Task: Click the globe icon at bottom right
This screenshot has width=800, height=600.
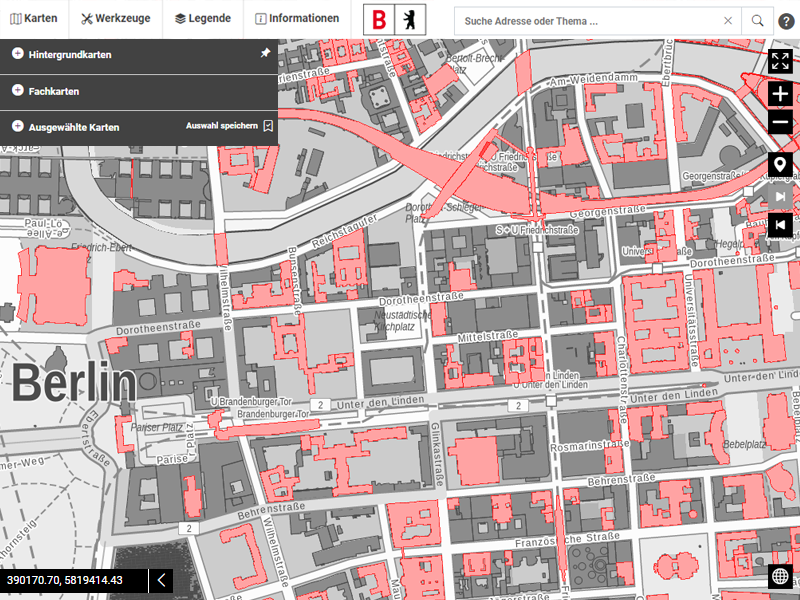Action: click(x=780, y=576)
